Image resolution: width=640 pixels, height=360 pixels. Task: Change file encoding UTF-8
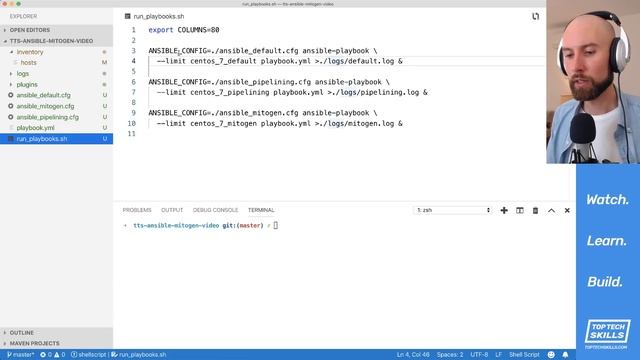pyautogui.click(x=479, y=355)
